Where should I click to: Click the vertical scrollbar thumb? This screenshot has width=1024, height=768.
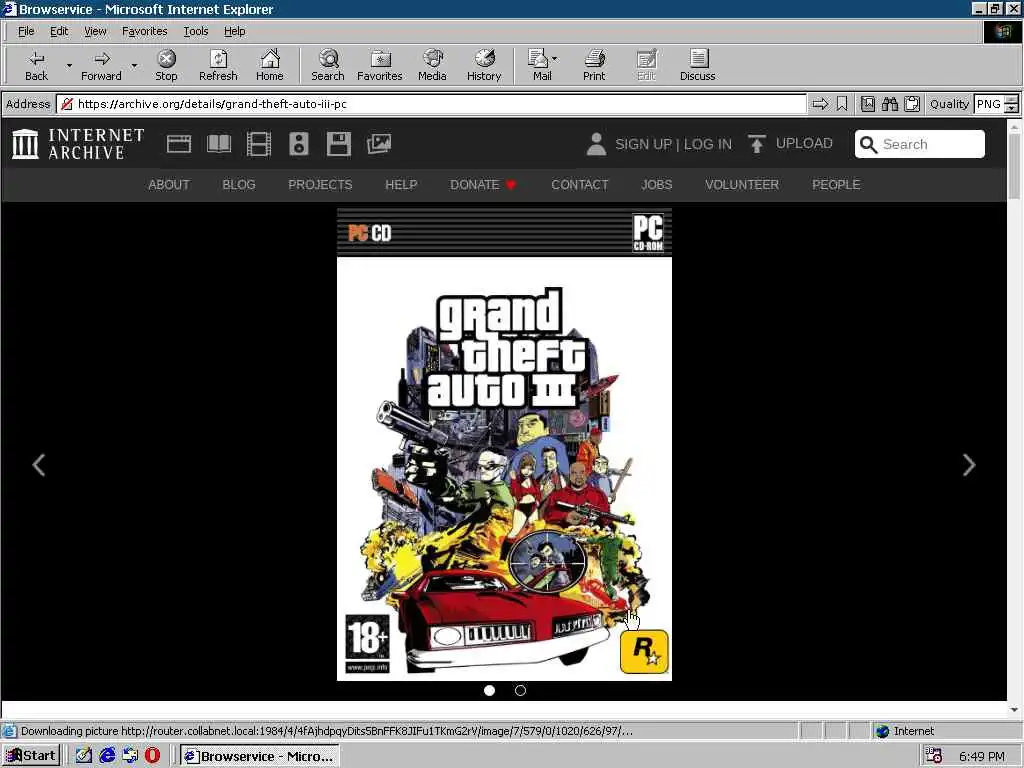point(1014,166)
